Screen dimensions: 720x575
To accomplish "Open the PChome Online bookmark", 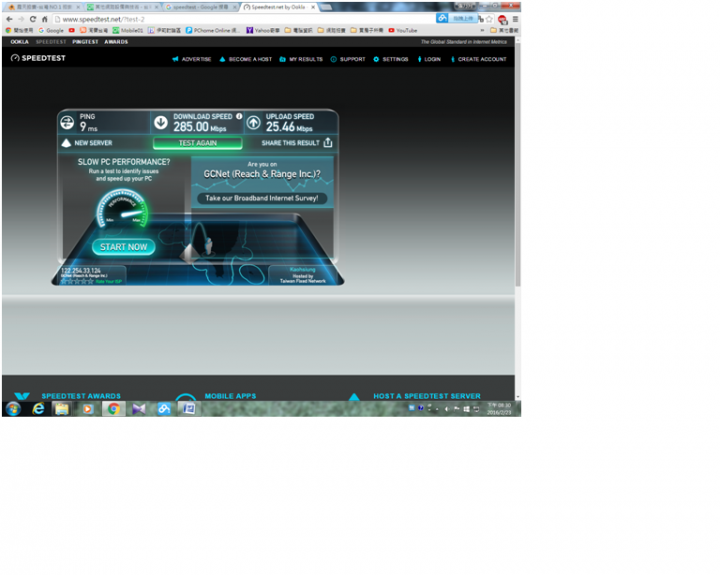I will click(213, 30).
